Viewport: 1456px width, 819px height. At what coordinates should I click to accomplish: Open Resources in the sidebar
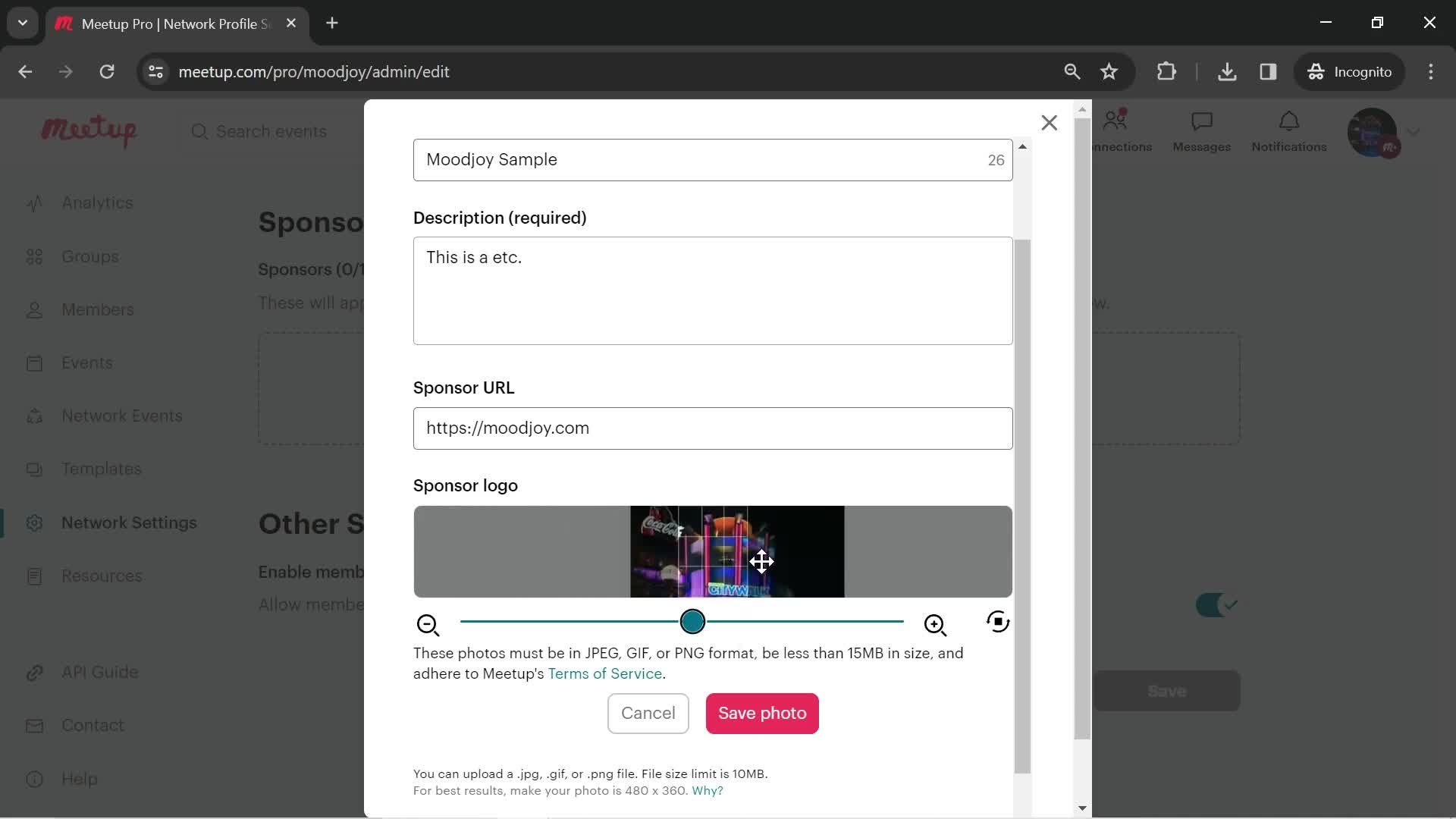102,576
